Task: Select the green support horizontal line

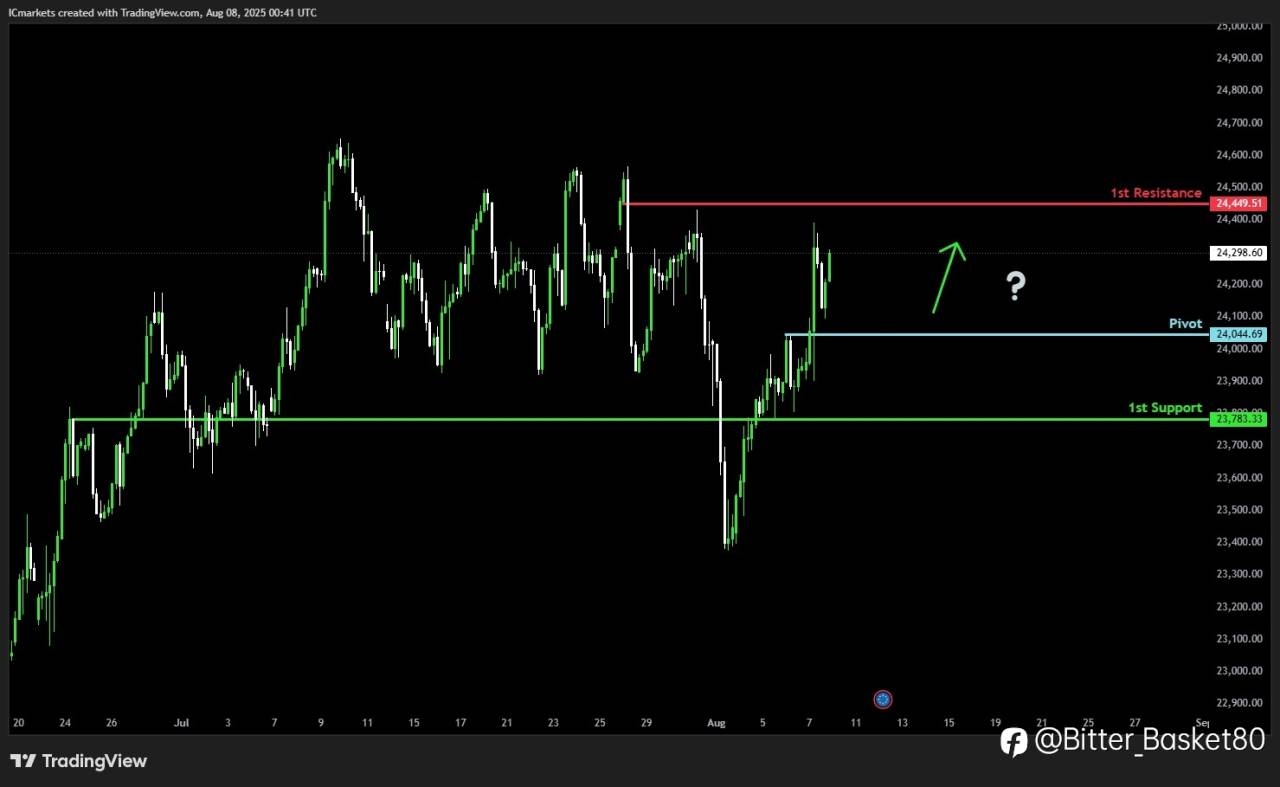Action: (x=640, y=419)
